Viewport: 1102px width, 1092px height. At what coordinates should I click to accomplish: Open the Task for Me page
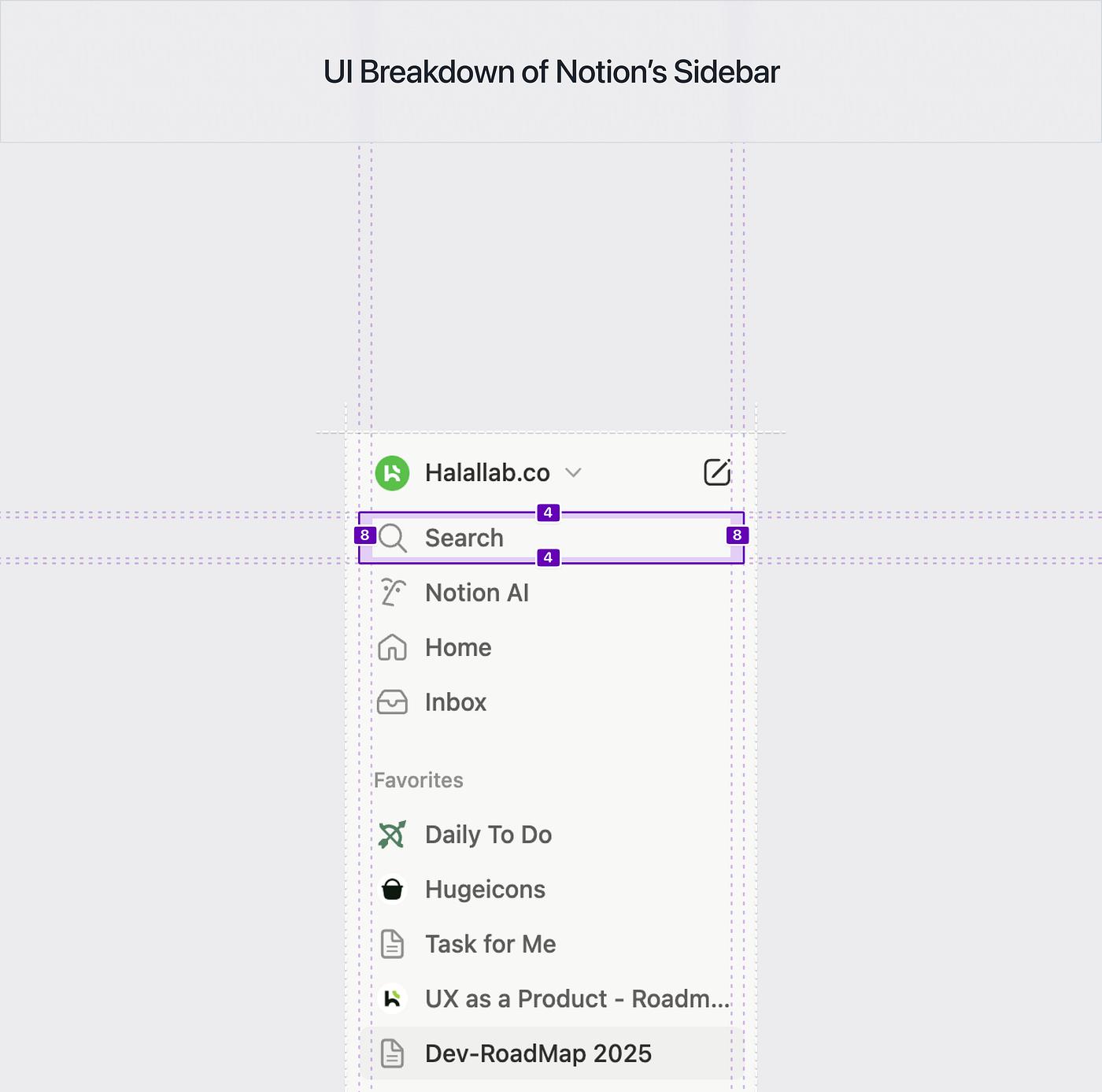tap(551, 944)
